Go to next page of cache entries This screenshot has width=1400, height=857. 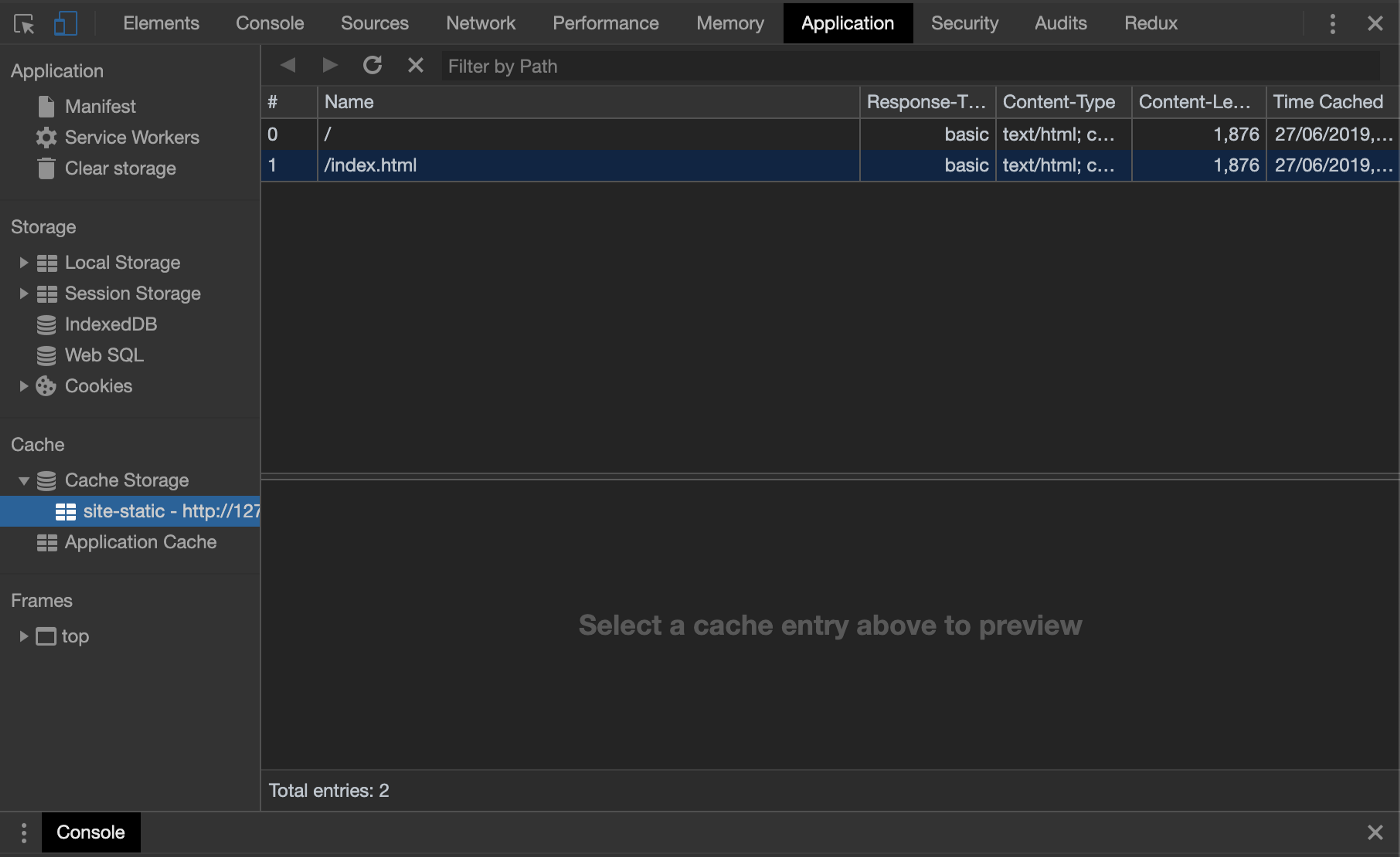[x=330, y=66]
